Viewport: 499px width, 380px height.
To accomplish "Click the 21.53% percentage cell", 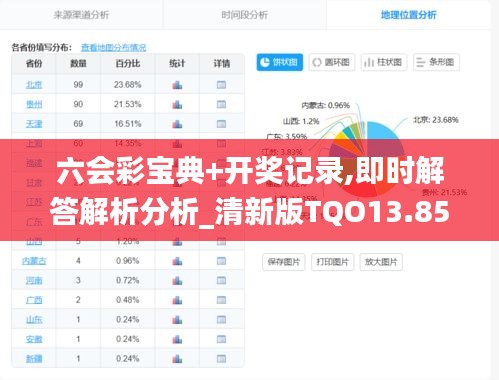I will pyautogui.click(x=128, y=104).
